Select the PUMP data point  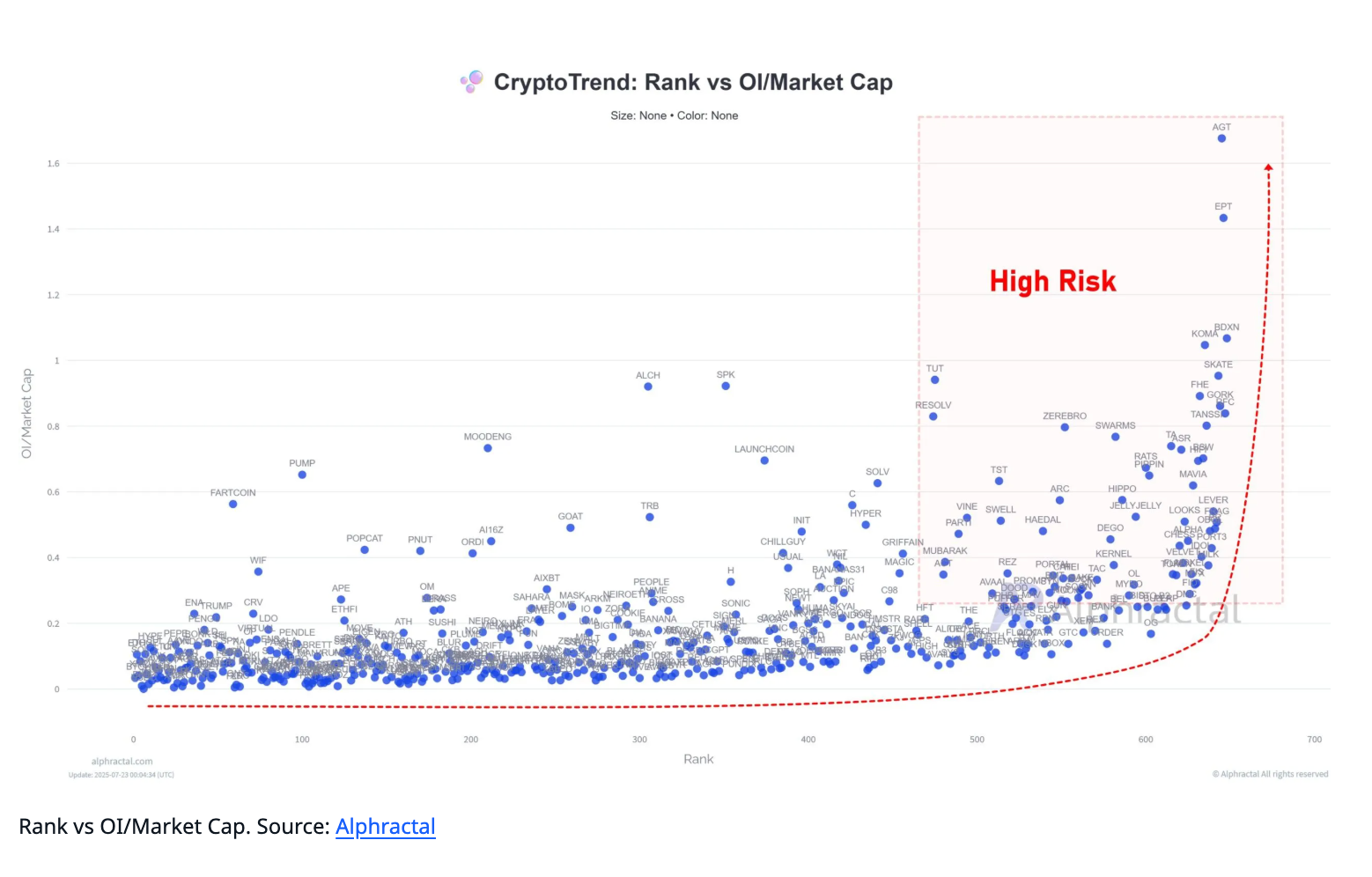302,475
